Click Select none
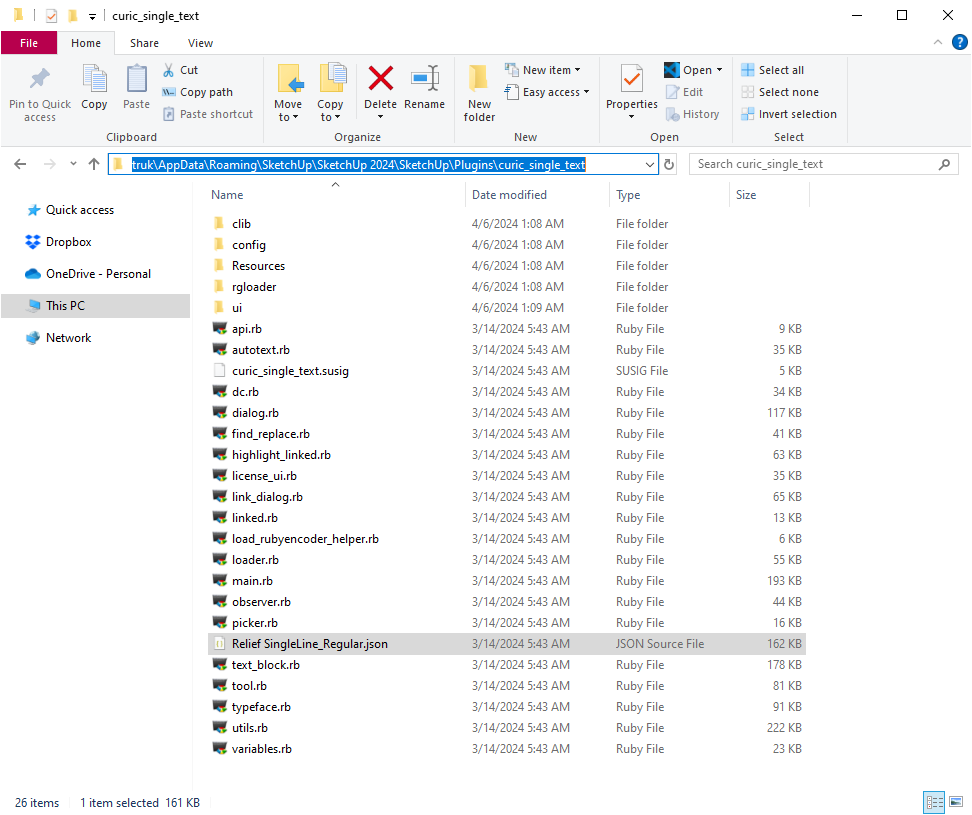This screenshot has width=972, height=815. pyautogui.click(x=780, y=92)
